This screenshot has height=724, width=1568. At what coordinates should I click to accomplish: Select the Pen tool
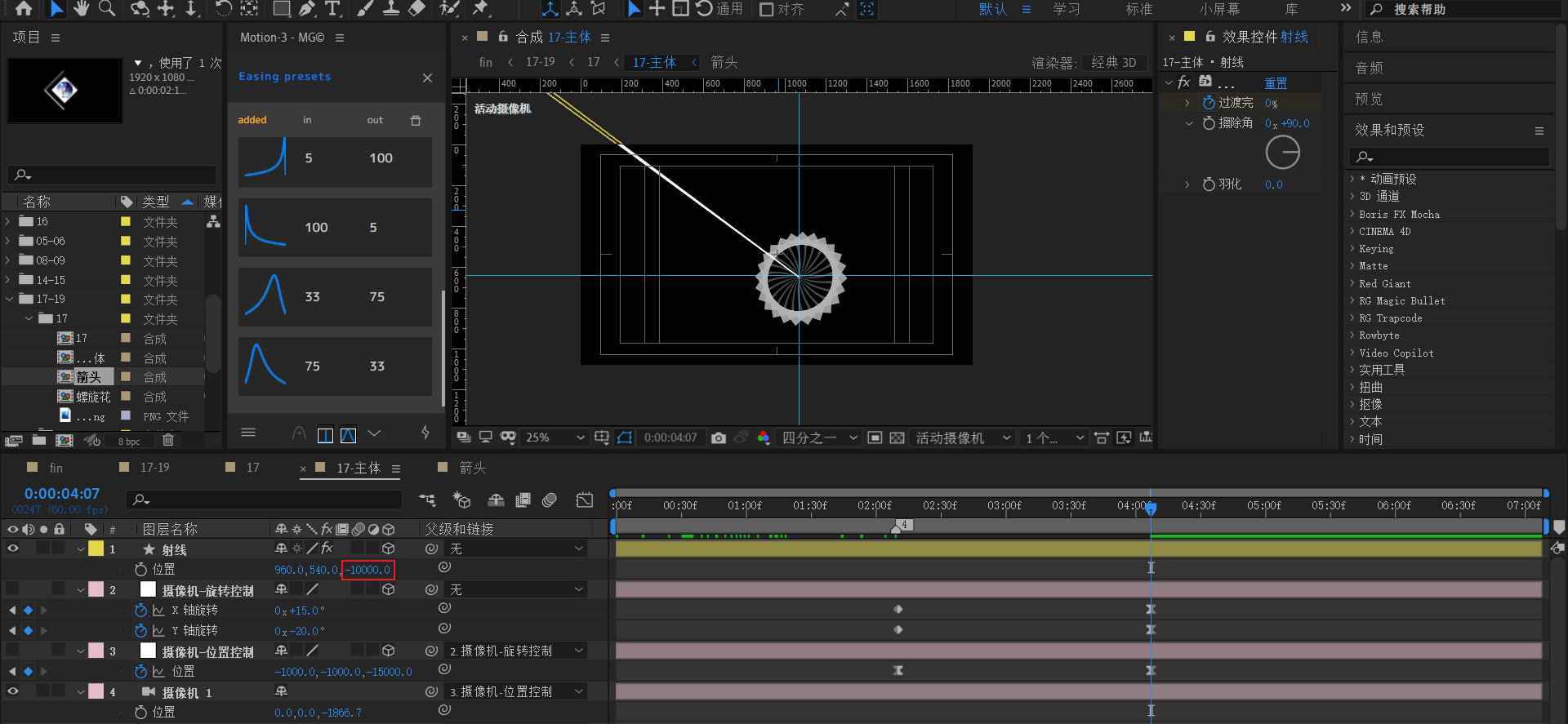(307, 9)
